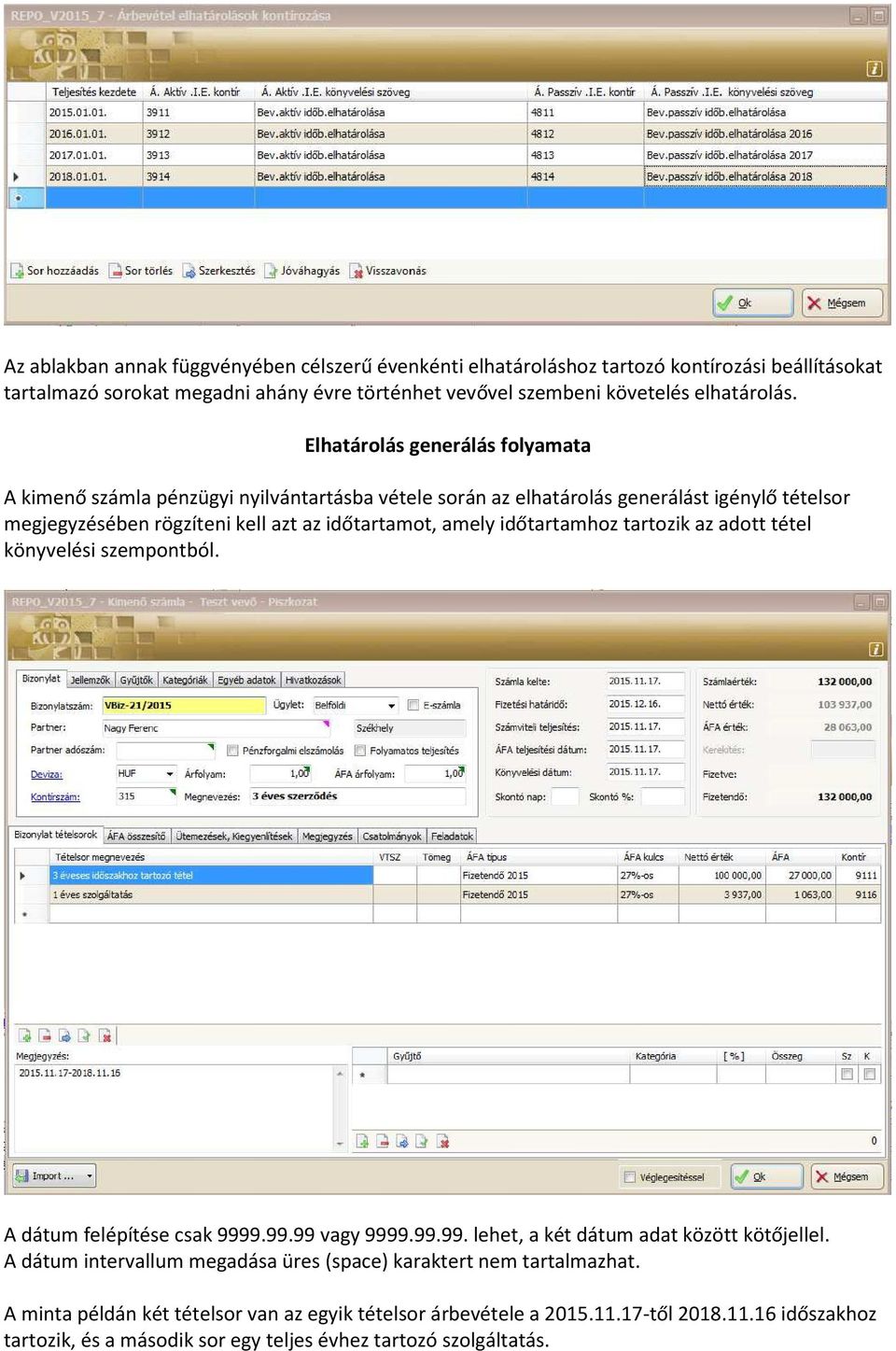
Task: Tick the E-számla checkbox
Action: 413,705
